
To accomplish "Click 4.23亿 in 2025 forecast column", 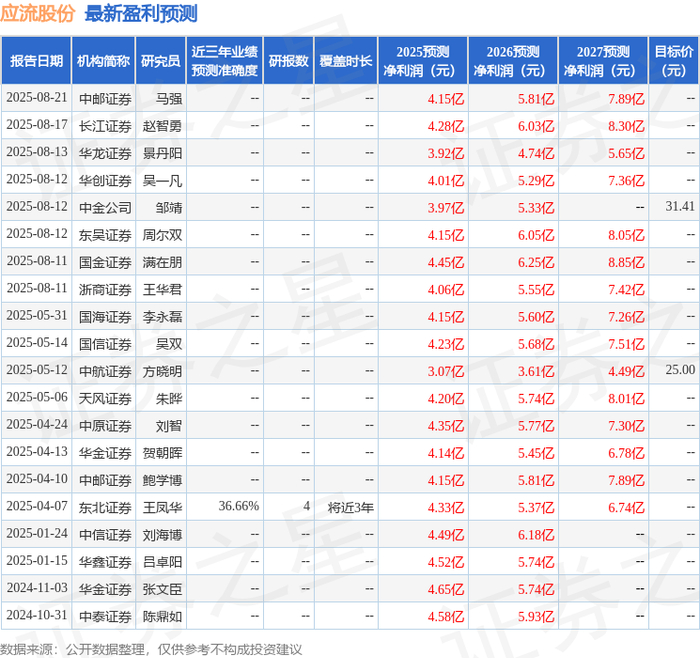I will click(x=446, y=344).
